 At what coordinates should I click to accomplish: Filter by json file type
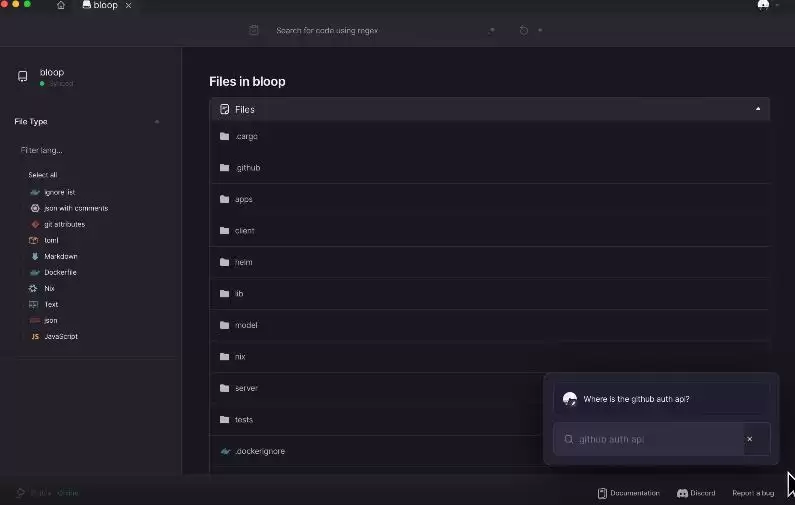(51, 320)
